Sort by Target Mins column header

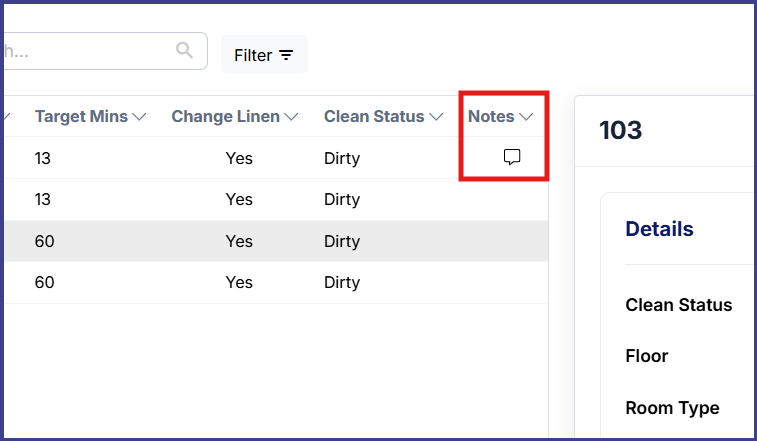pyautogui.click(x=81, y=116)
